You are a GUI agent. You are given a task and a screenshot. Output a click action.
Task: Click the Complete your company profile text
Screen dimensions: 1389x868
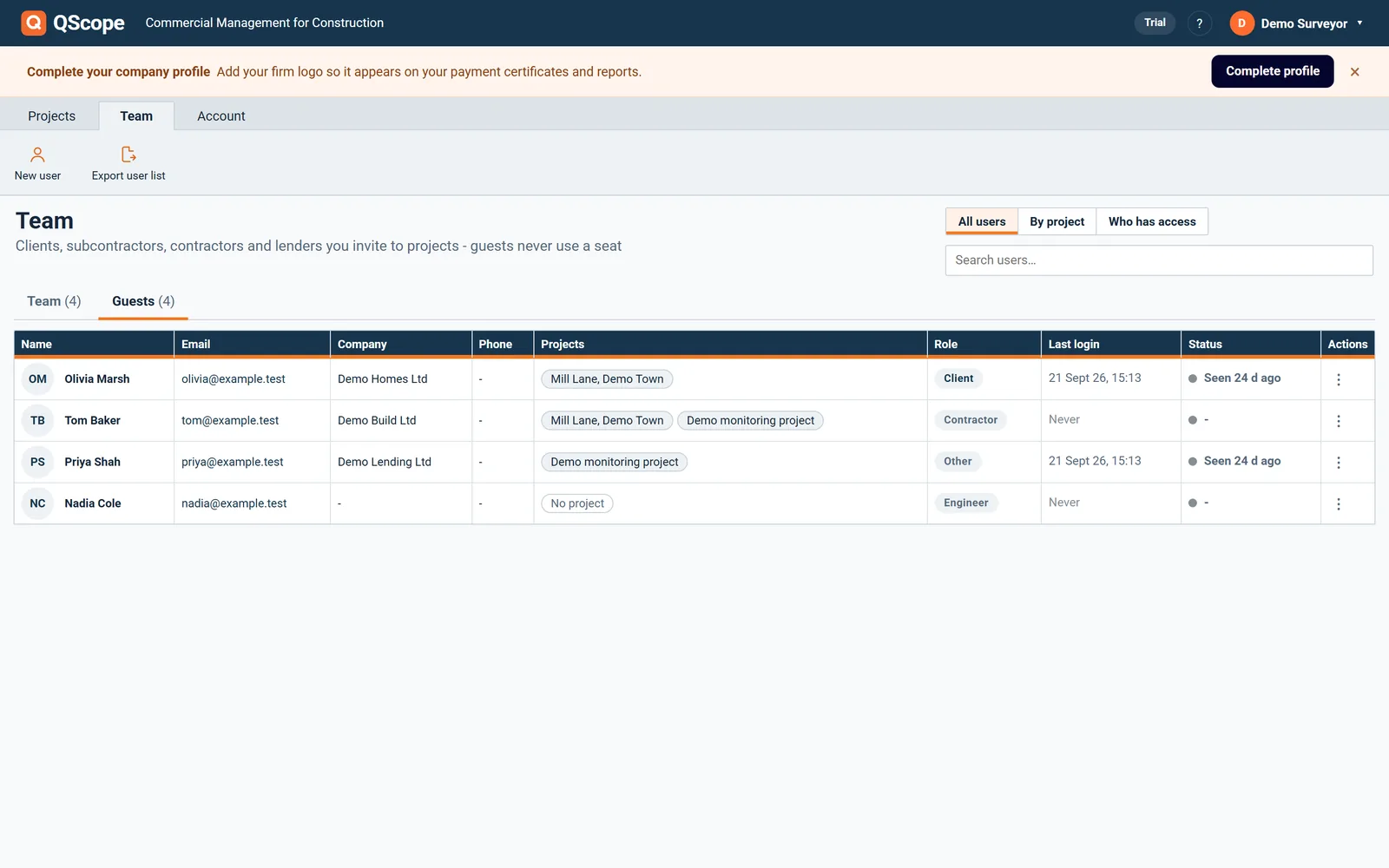118,72
